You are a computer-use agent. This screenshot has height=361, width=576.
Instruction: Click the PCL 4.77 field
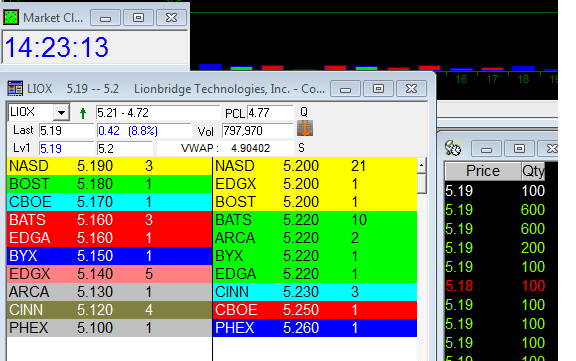[270, 113]
